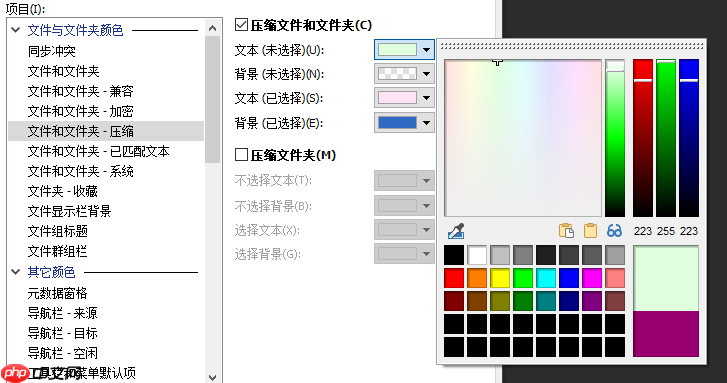Screen dimensions: 727x383
Task: Pick the dark red palette swatch
Action: coord(454,301)
